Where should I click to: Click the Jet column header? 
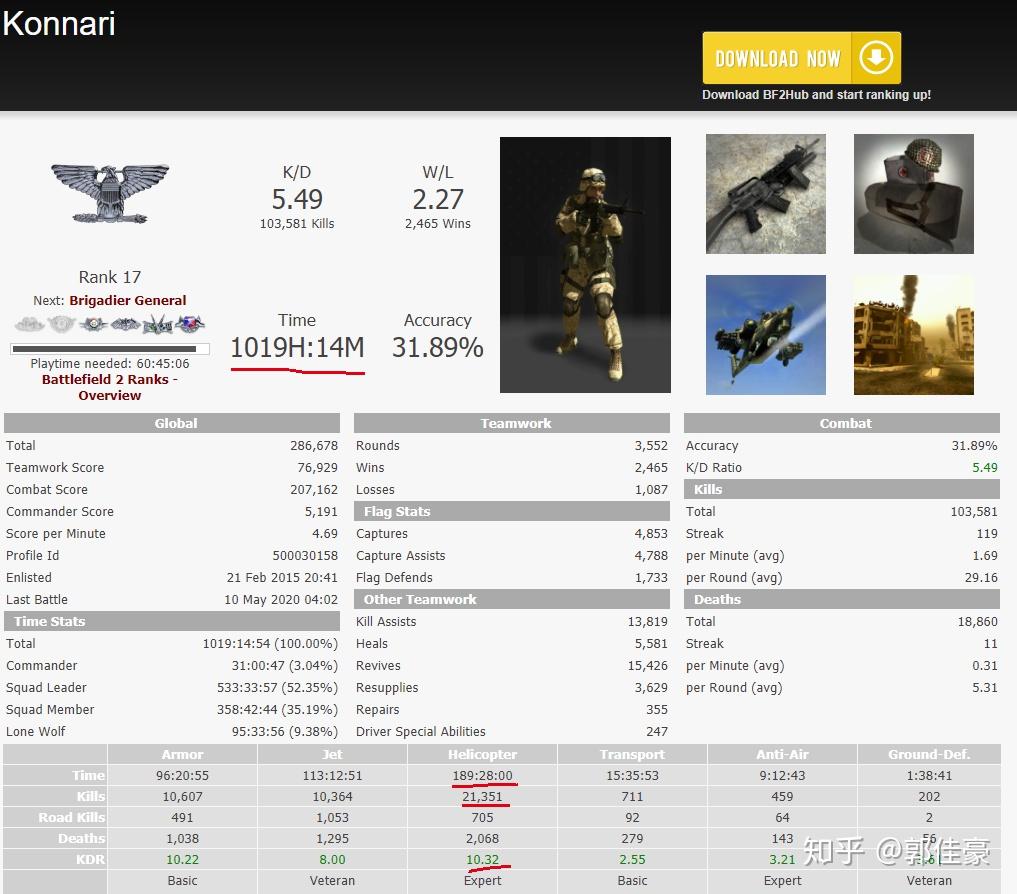pos(332,754)
